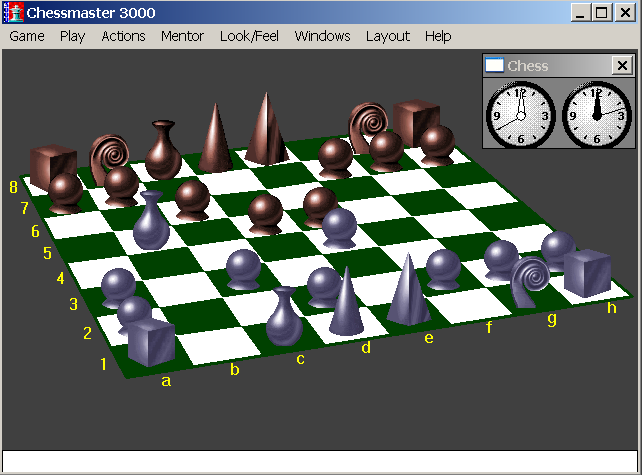642x475 pixels.
Task: Click the black king pyramid on e8
Action: coord(267,129)
